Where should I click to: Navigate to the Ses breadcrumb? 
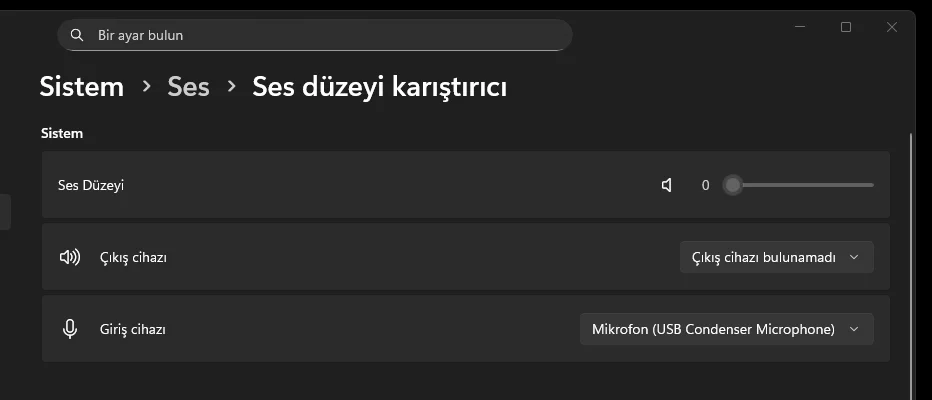(188, 87)
